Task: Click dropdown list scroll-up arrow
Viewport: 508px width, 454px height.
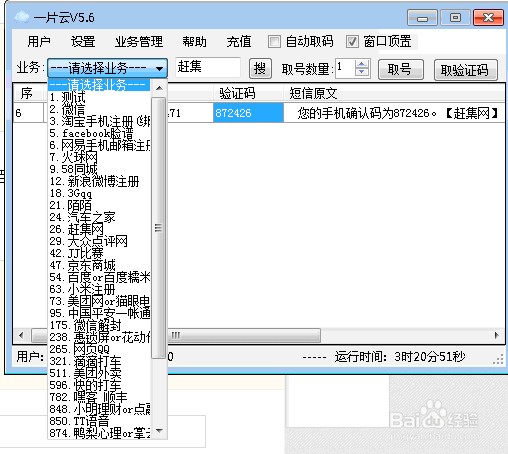Action: click(x=159, y=88)
